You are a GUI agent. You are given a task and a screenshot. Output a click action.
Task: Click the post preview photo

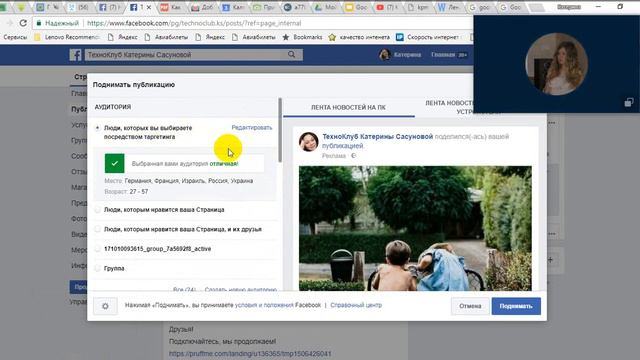pos(415,228)
